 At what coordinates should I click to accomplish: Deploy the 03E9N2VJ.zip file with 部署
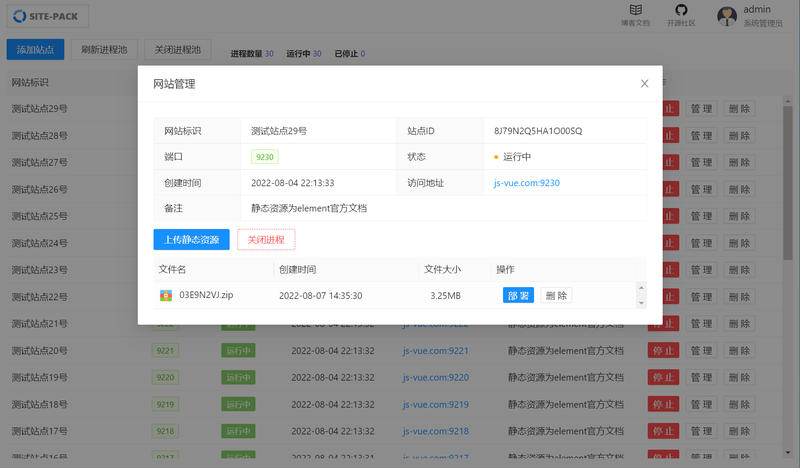pos(518,295)
